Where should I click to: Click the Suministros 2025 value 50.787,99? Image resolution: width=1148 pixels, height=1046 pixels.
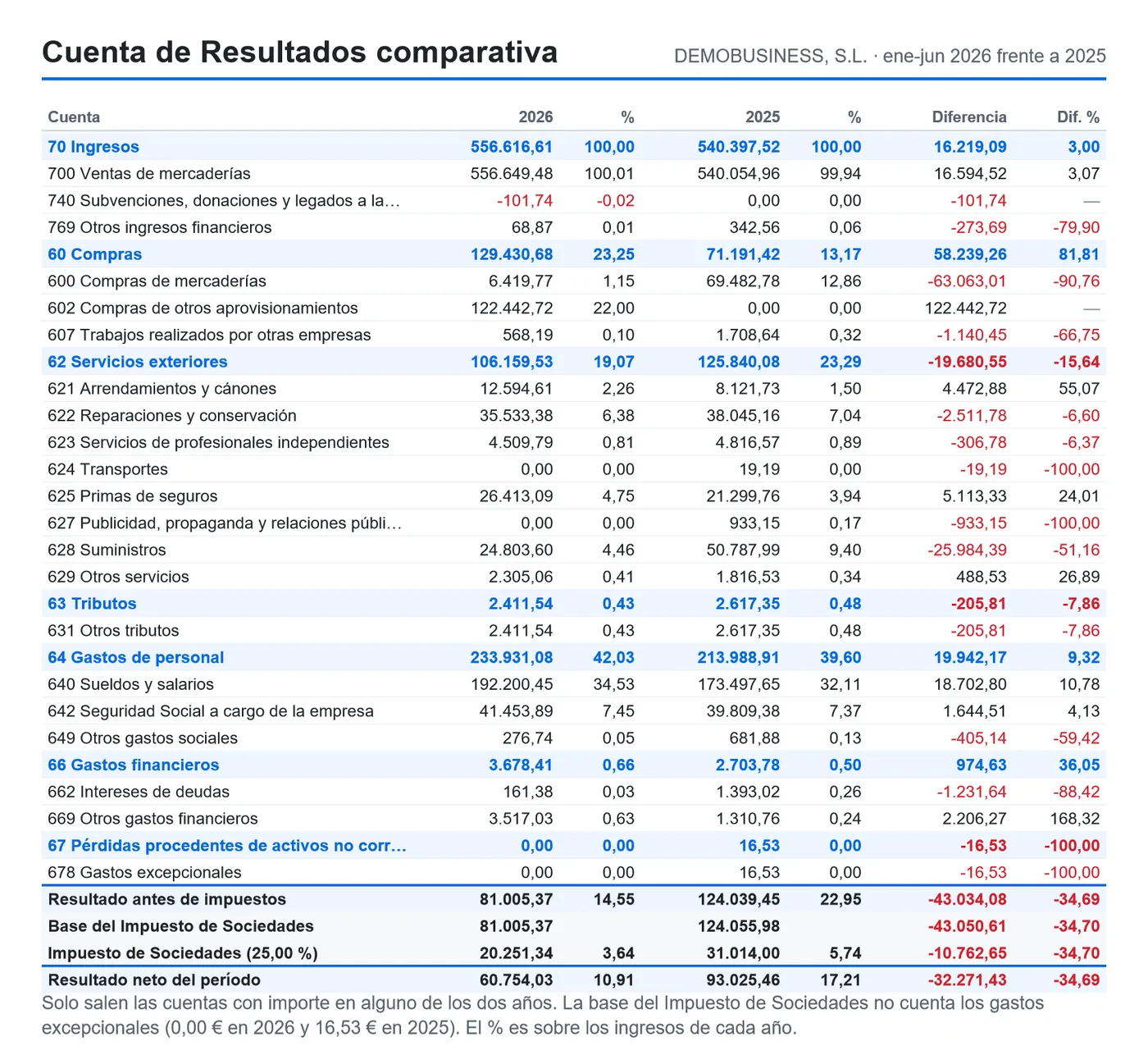pos(743,550)
